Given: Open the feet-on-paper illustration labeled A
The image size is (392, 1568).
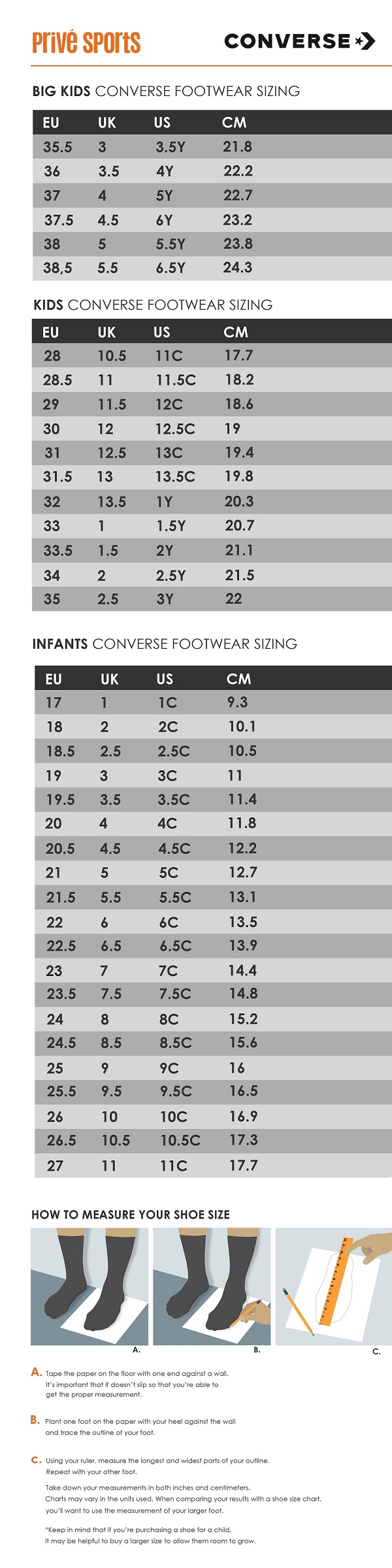Looking at the screenshot, I should [90, 1286].
